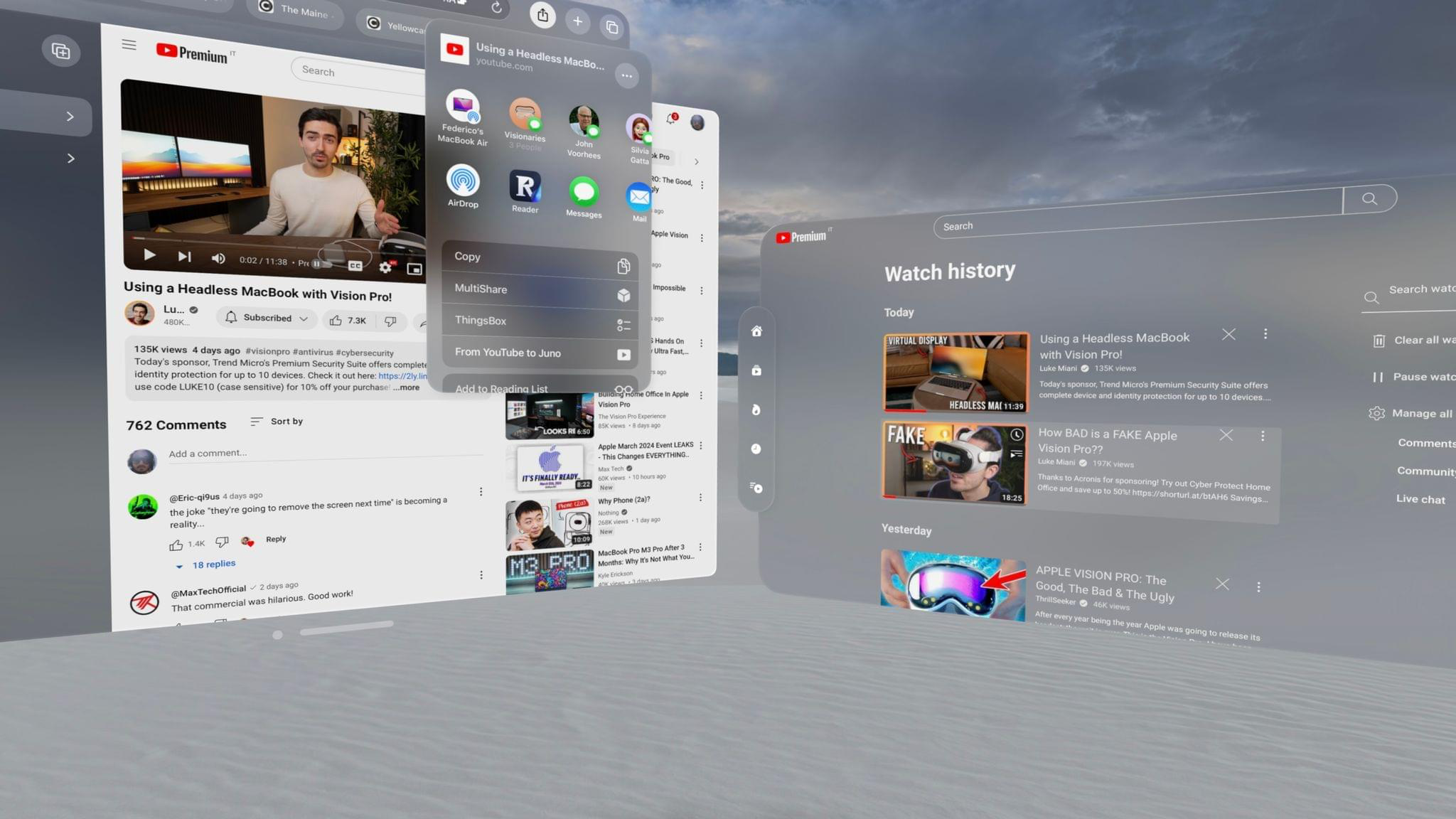Open the Subscriptions tab in Juno sidebar
The height and width of the screenshot is (819, 1456).
(x=756, y=370)
